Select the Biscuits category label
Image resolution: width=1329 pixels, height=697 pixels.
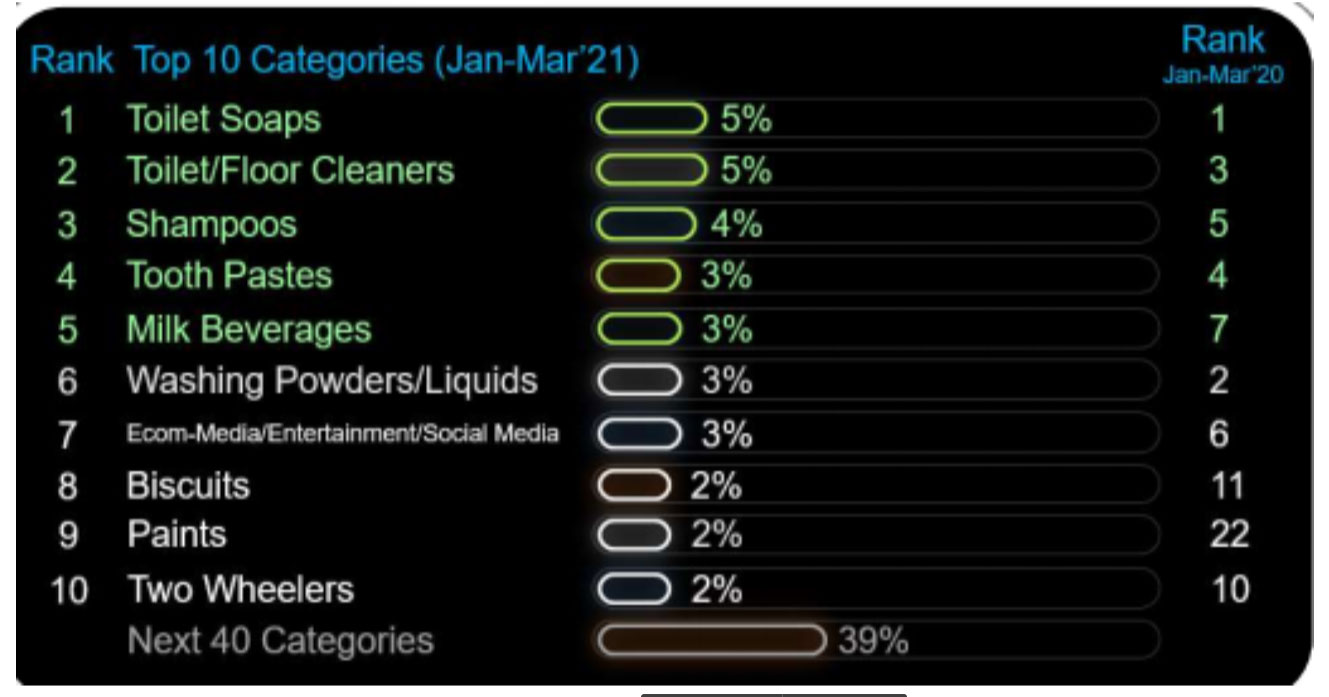(188, 486)
